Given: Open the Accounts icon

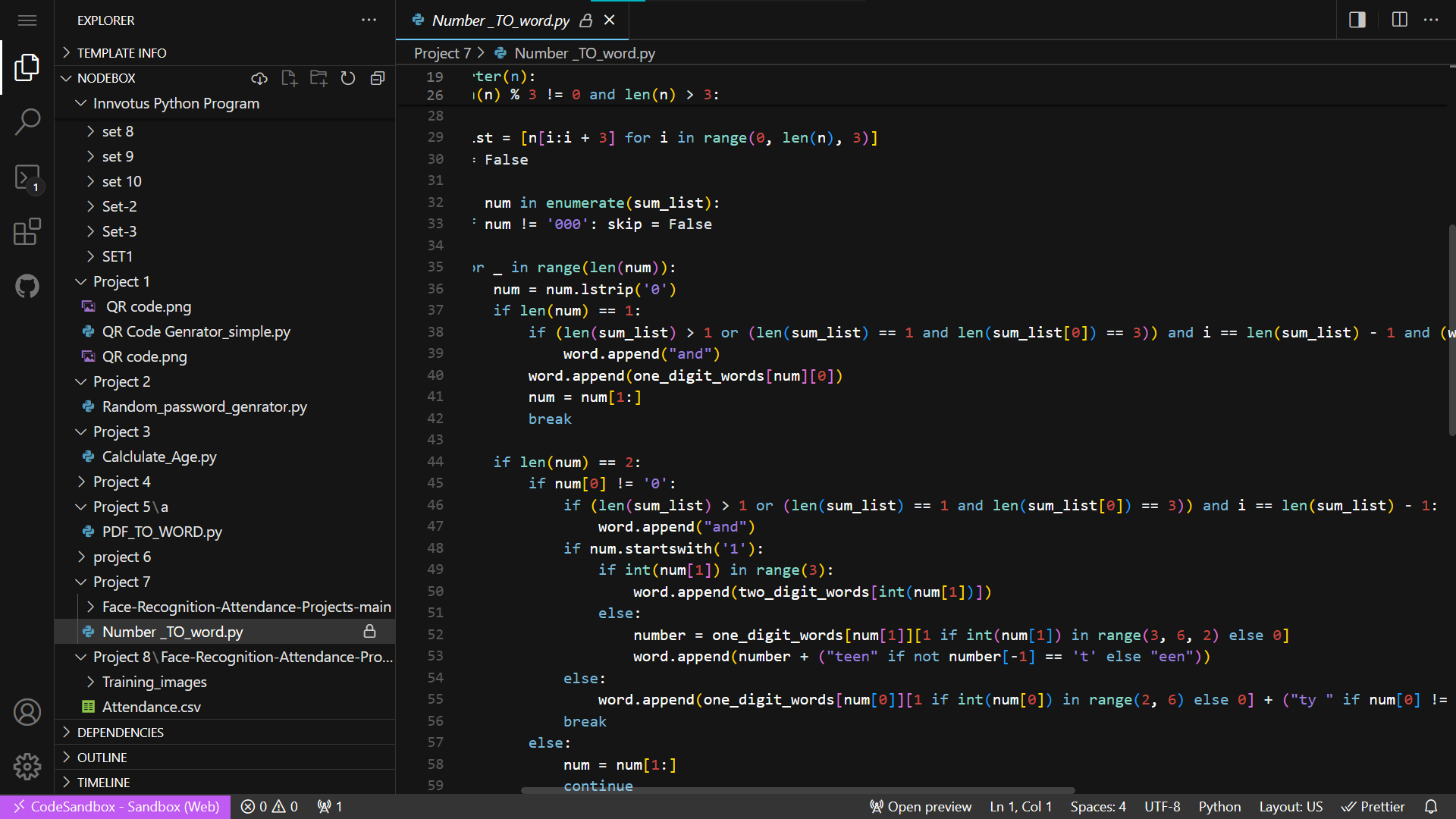Looking at the screenshot, I should (x=27, y=712).
